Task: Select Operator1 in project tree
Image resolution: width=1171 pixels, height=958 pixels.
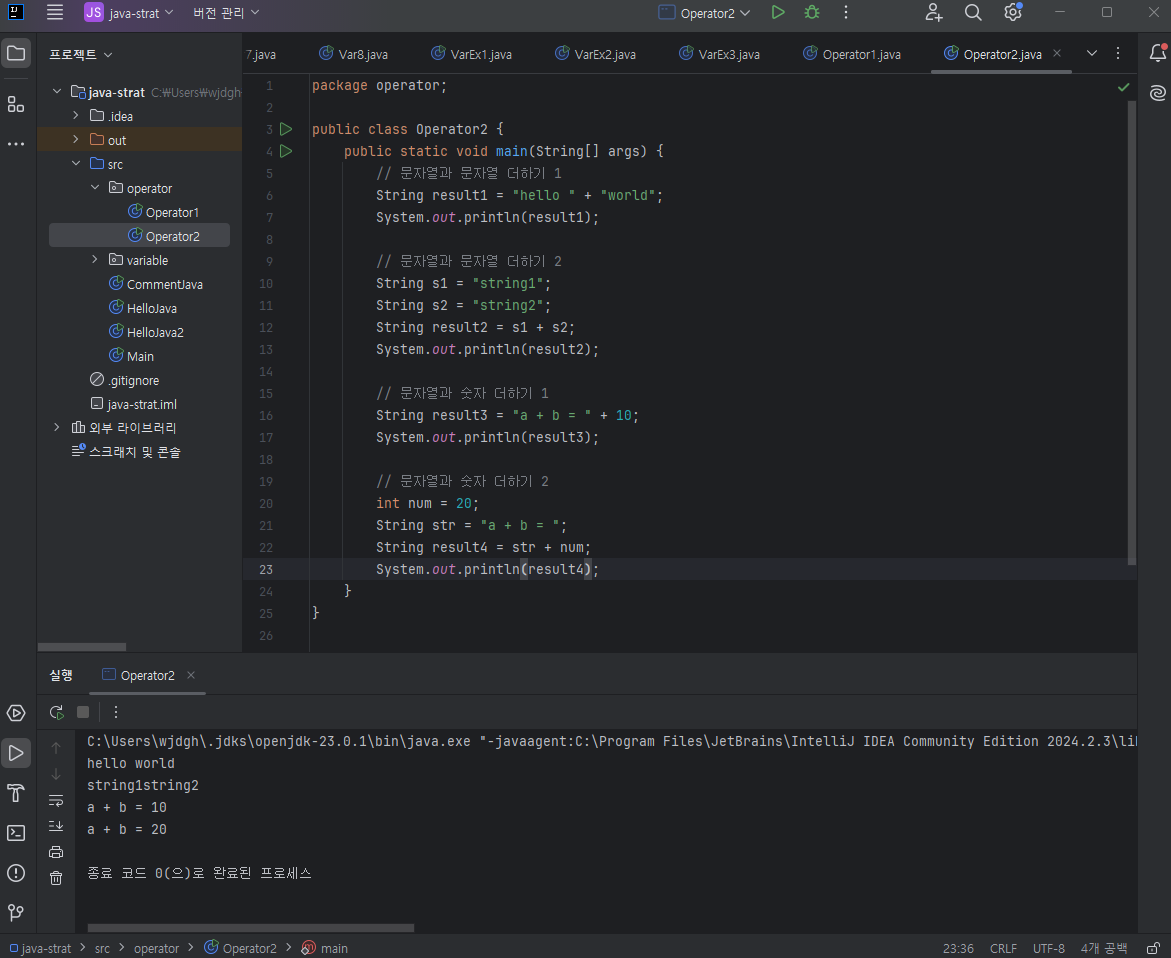Action: (x=163, y=212)
